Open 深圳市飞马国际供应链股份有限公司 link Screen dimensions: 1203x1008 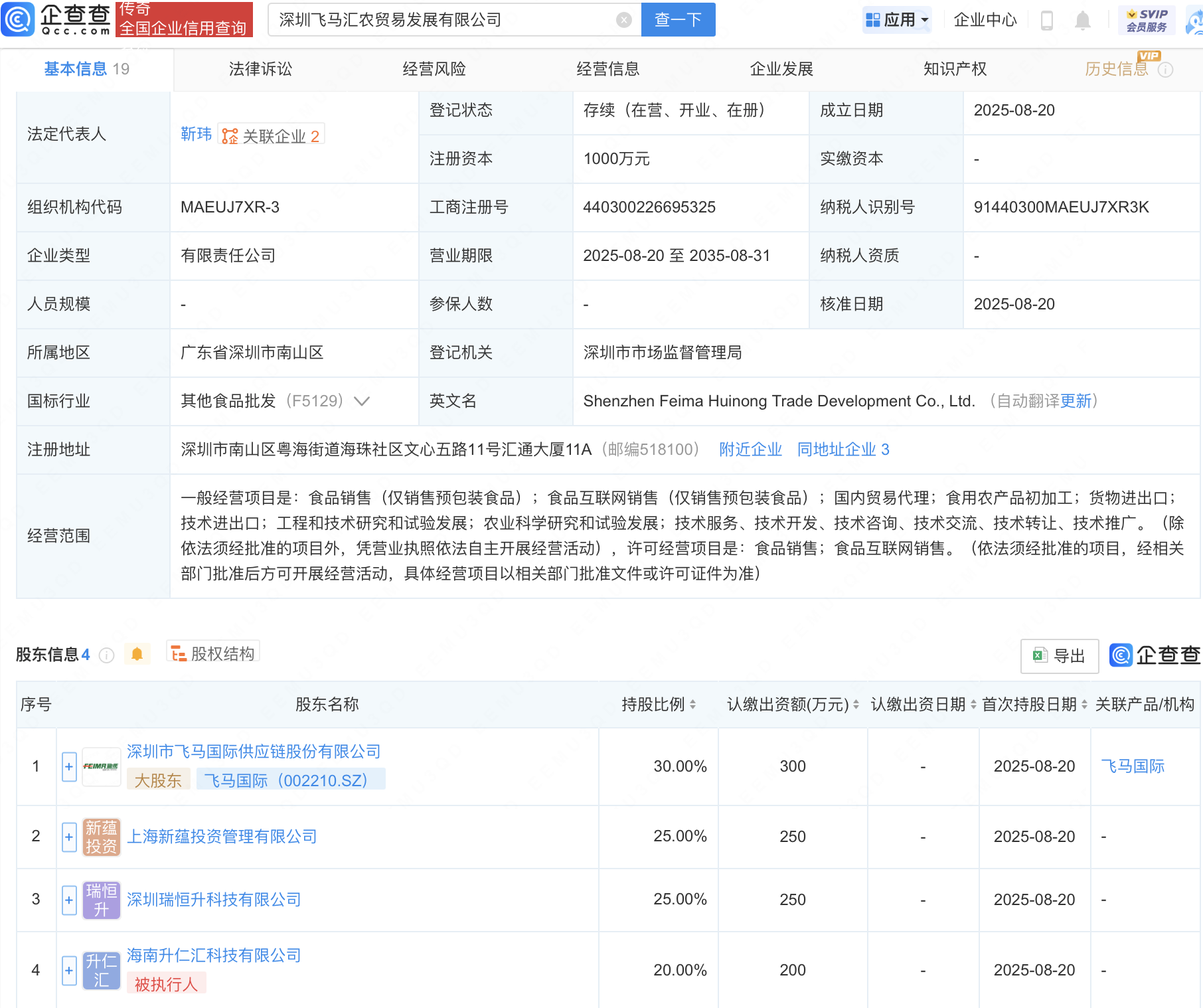254,752
